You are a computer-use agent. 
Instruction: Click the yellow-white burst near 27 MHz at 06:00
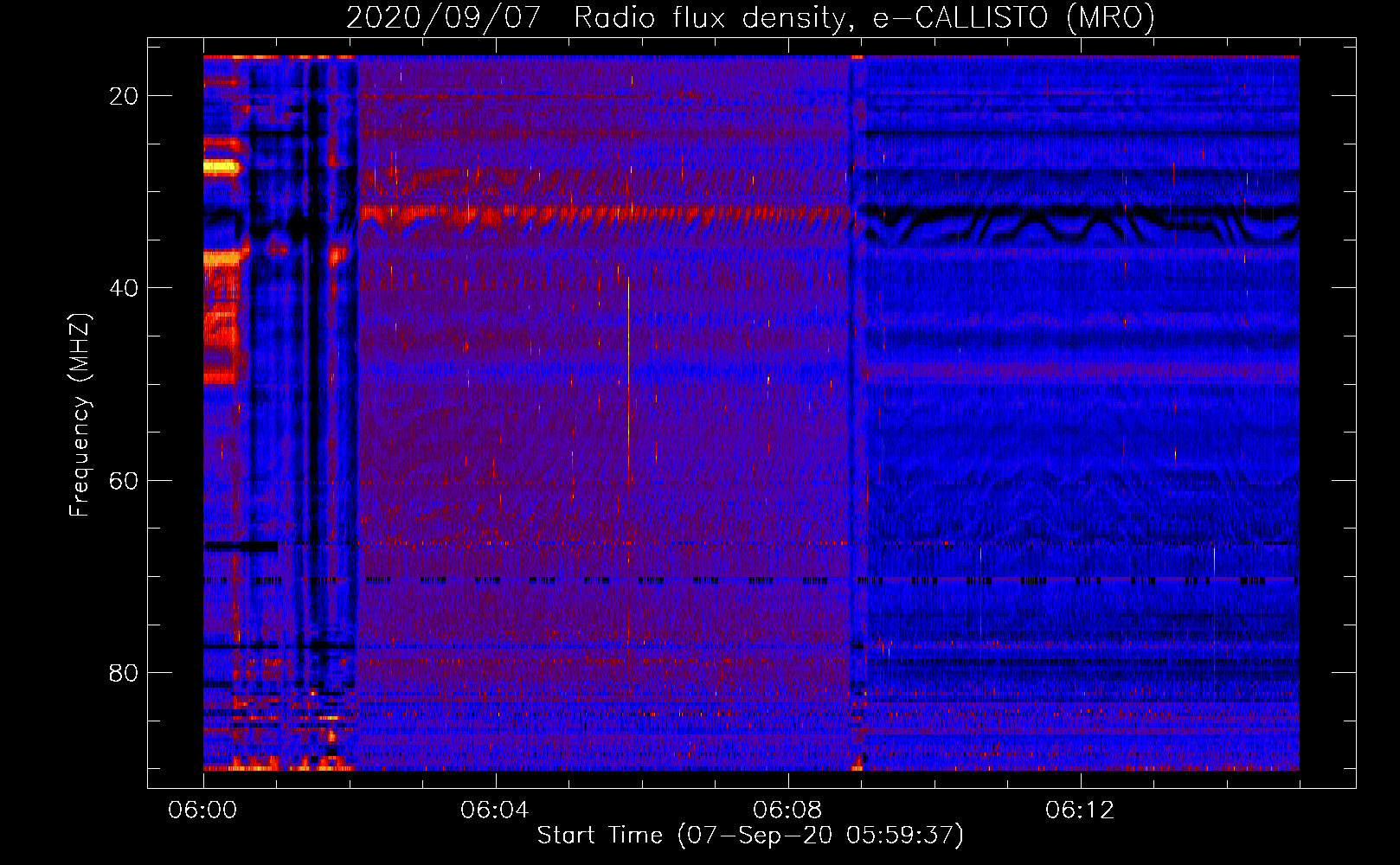221,167
